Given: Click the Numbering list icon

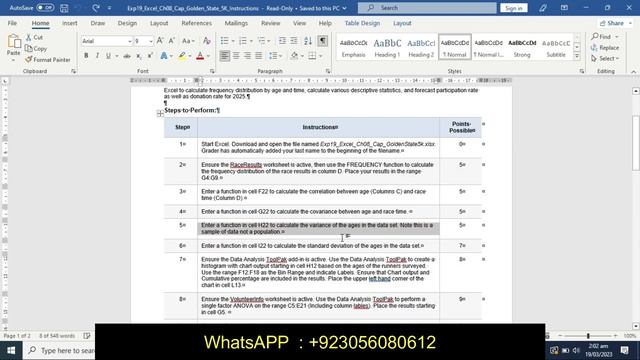Looking at the screenshot, I should pos(243,41).
